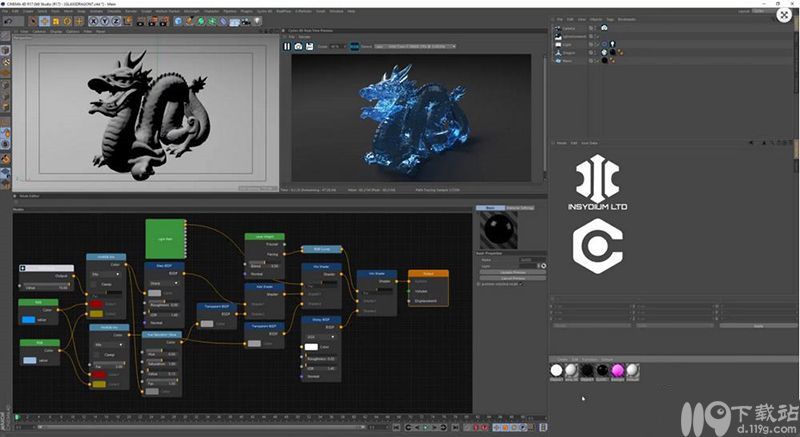Click the Update Preview button
The height and width of the screenshot is (437, 800).
point(513,272)
